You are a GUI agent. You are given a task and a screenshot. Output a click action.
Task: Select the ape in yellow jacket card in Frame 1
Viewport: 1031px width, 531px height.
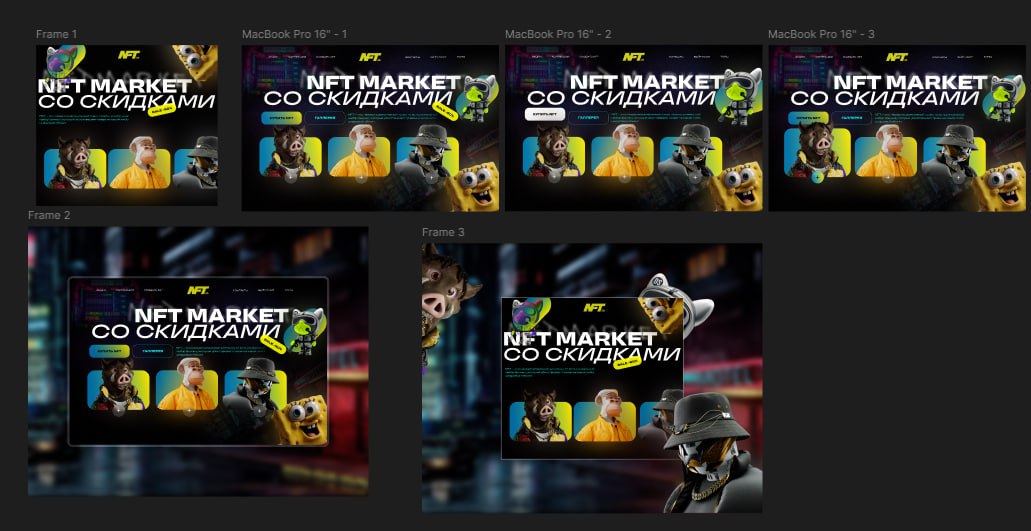pos(139,164)
